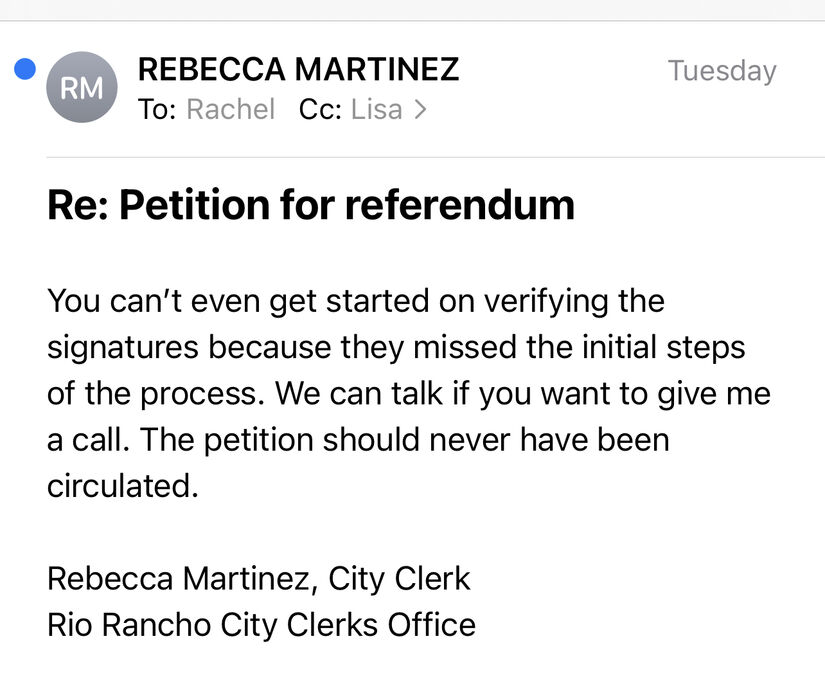The width and height of the screenshot is (825, 677).
Task: Click the divider line under the header
Action: [x=436, y=157]
